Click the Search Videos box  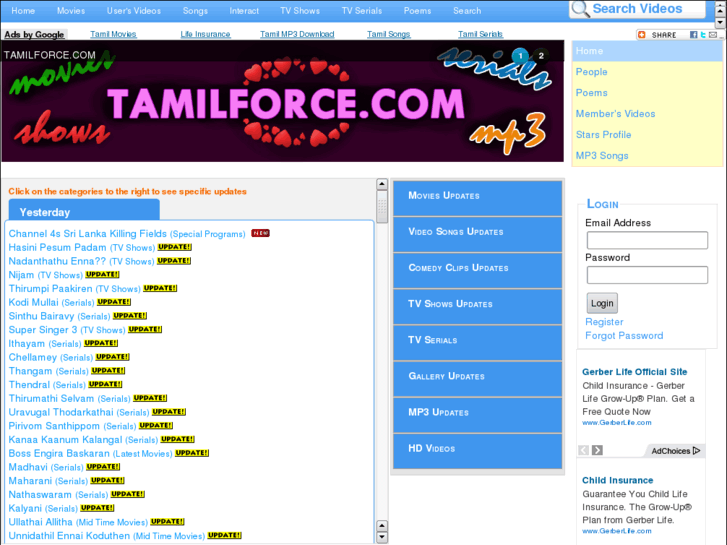coord(638,9)
